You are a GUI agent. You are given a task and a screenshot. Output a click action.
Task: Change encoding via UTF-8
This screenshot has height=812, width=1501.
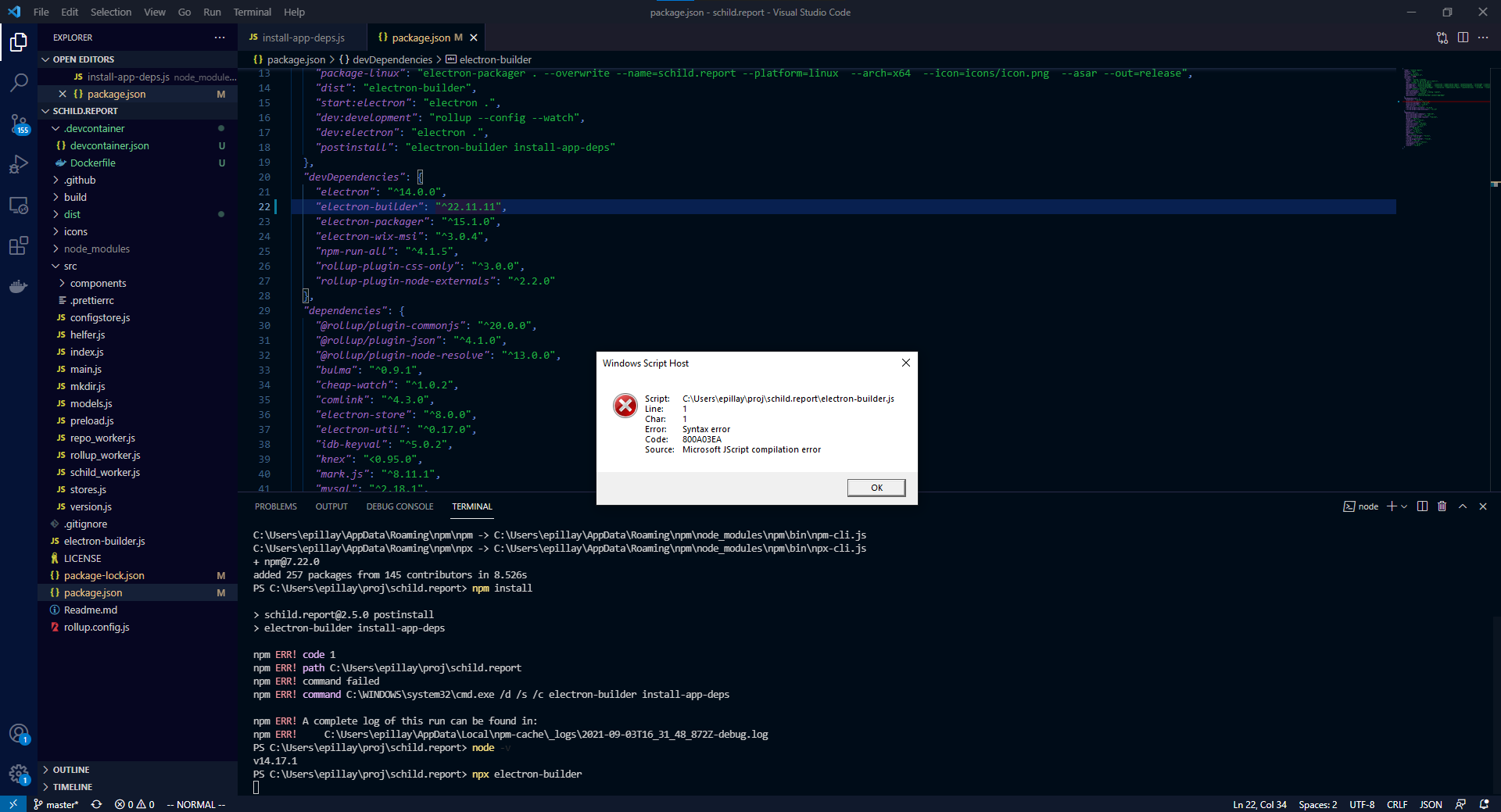(1361, 804)
